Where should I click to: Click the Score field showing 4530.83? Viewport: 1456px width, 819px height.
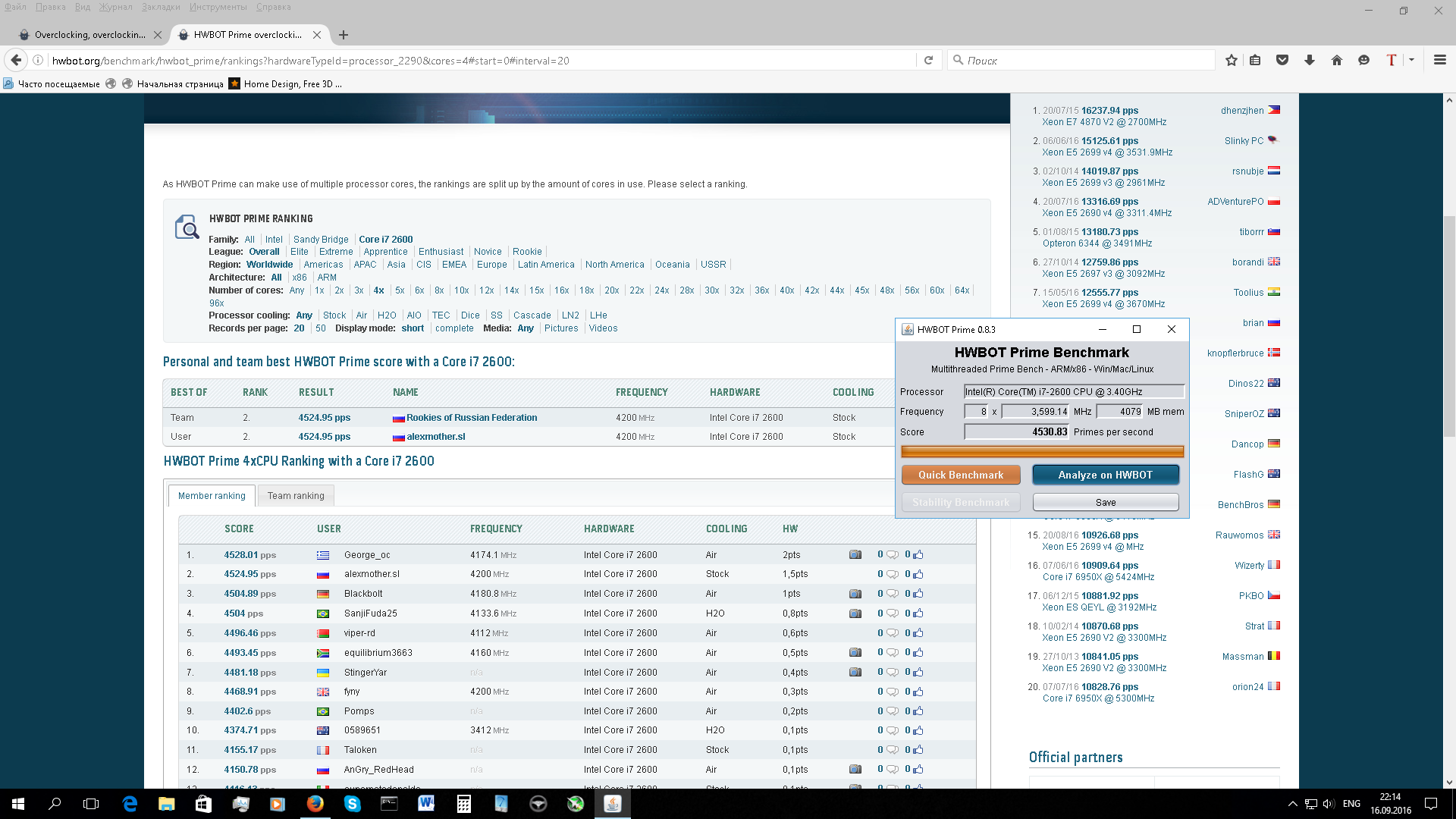click(x=1016, y=432)
